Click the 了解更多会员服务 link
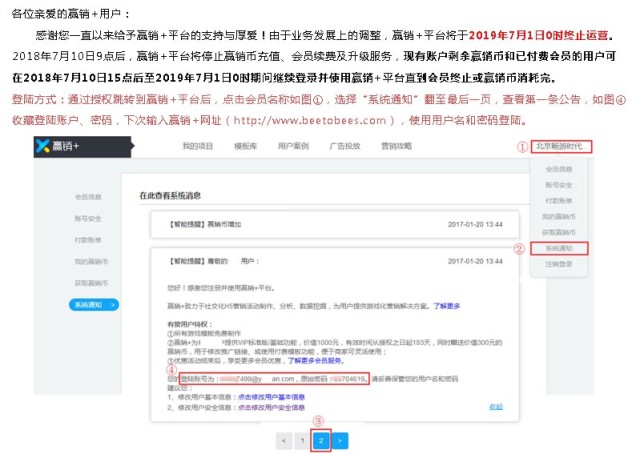 coord(316,361)
